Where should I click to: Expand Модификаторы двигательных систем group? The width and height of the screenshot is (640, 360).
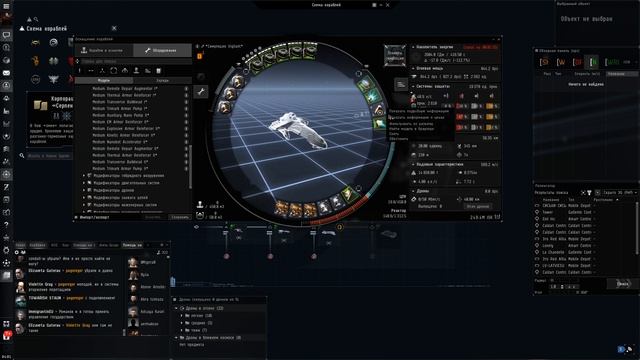coord(84,183)
